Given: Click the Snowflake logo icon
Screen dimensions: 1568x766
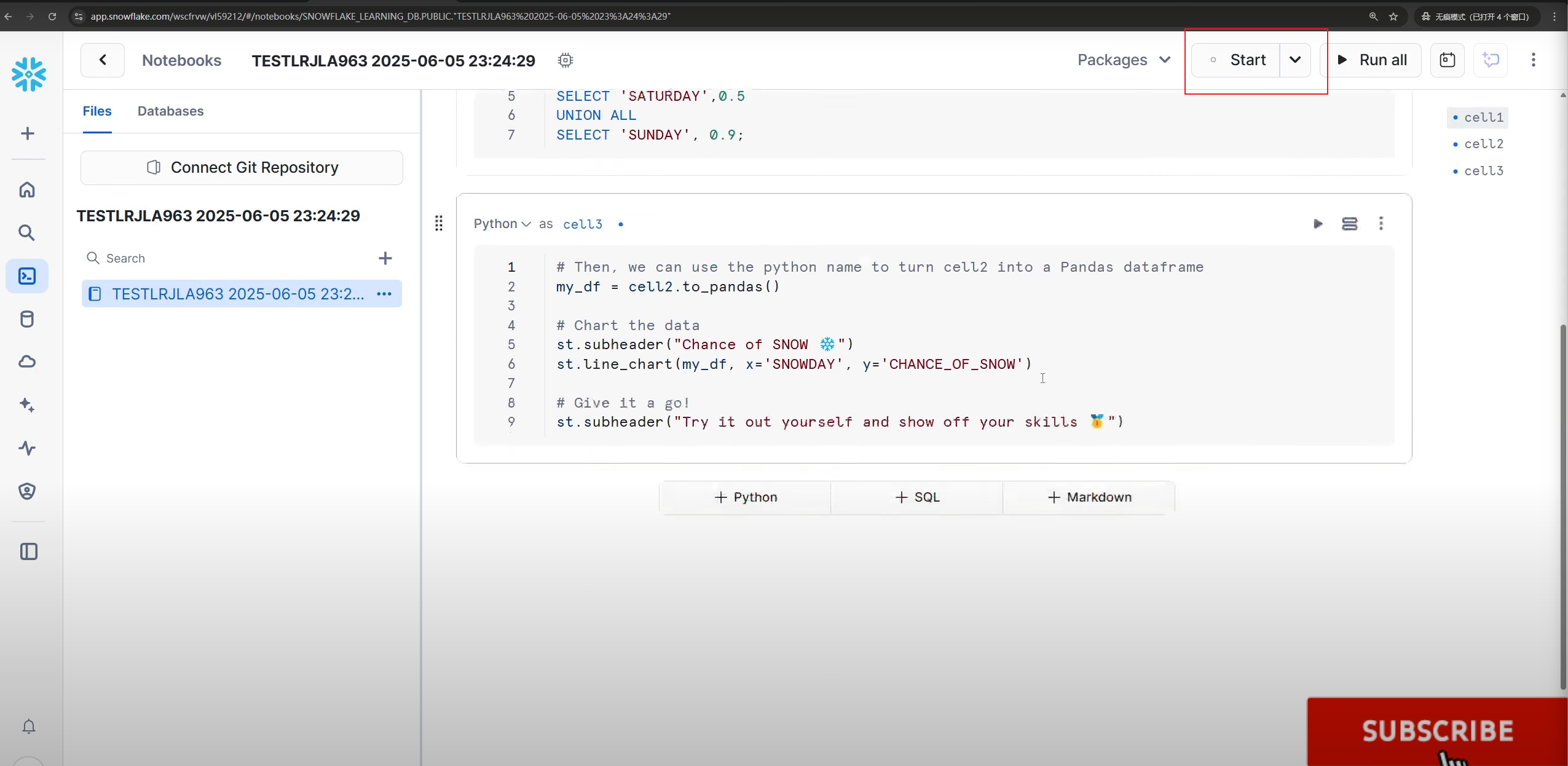Looking at the screenshot, I should click(x=28, y=74).
